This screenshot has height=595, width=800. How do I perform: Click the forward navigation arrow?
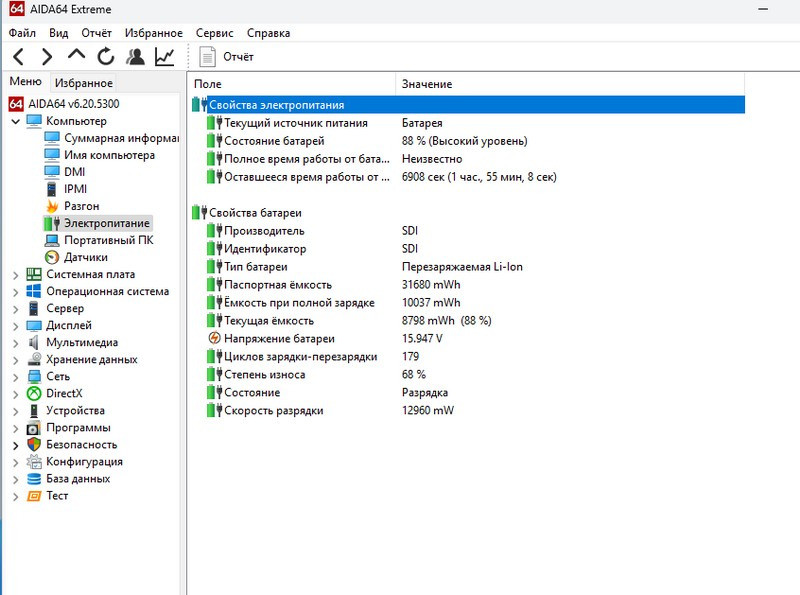[x=47, y=57]
